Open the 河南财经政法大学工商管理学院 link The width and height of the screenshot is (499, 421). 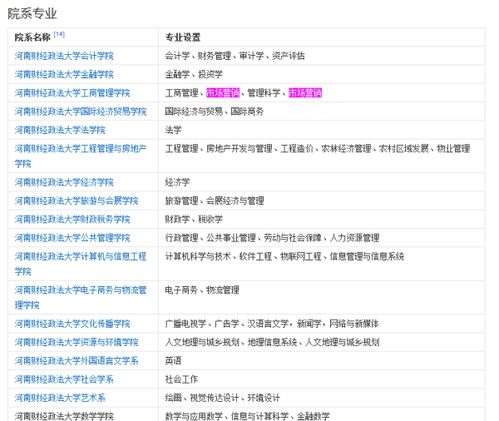[x=72, y=93]
